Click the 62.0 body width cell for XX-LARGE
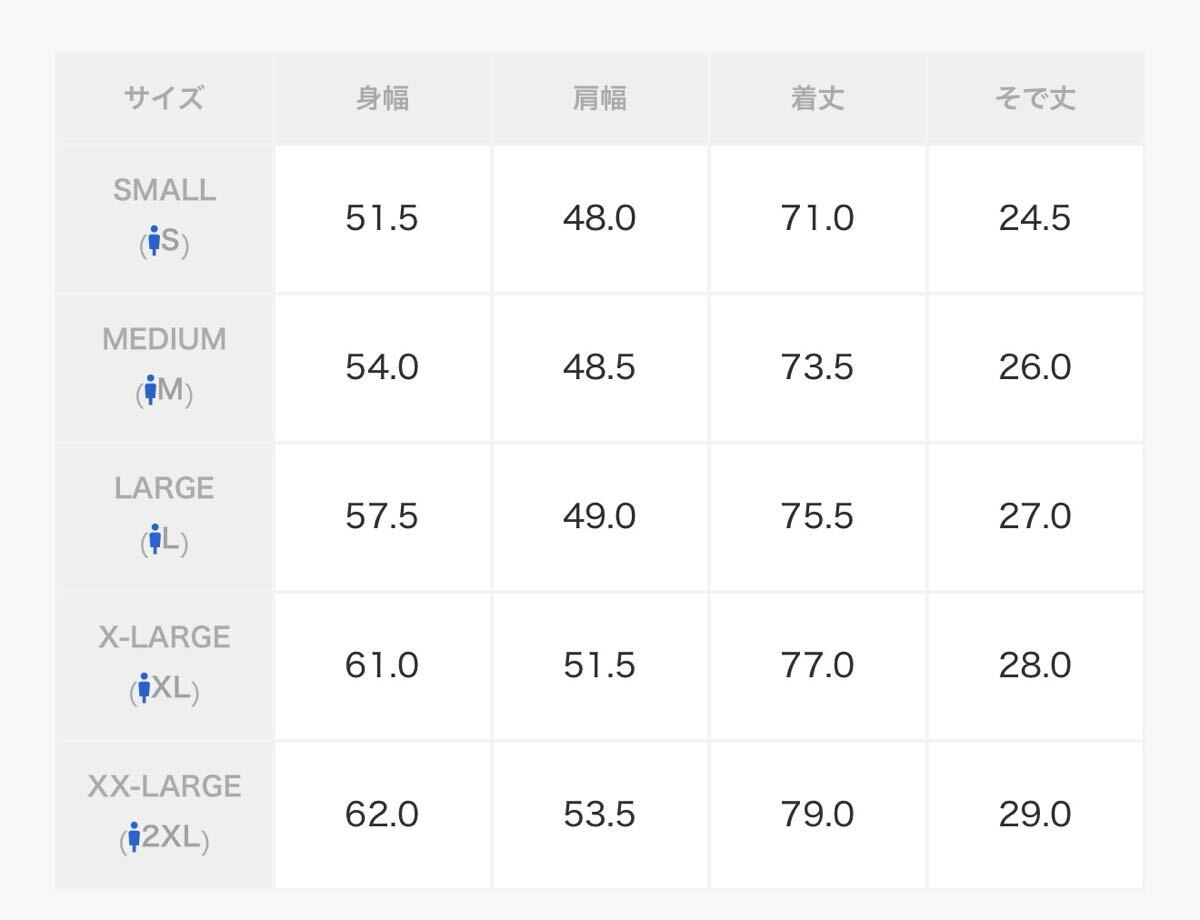This screenshot has height=920, width=1200. (382, 814)
